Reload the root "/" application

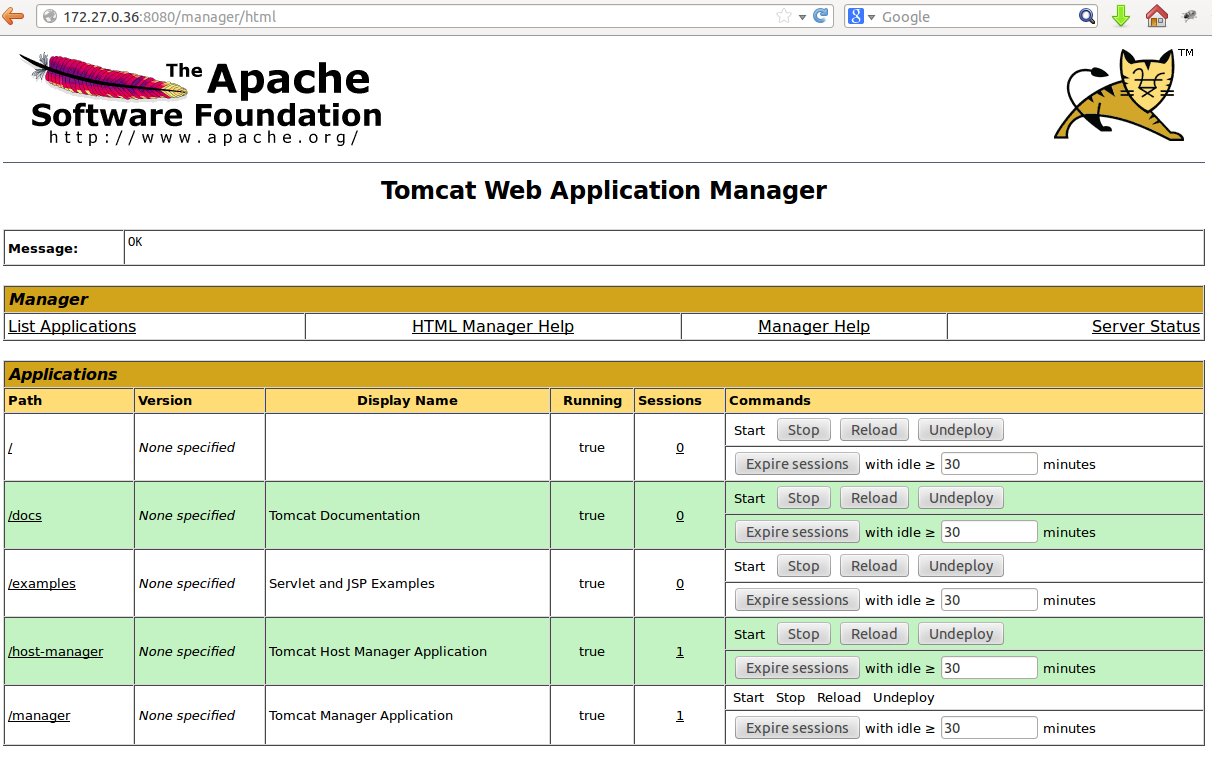(874, 430)
